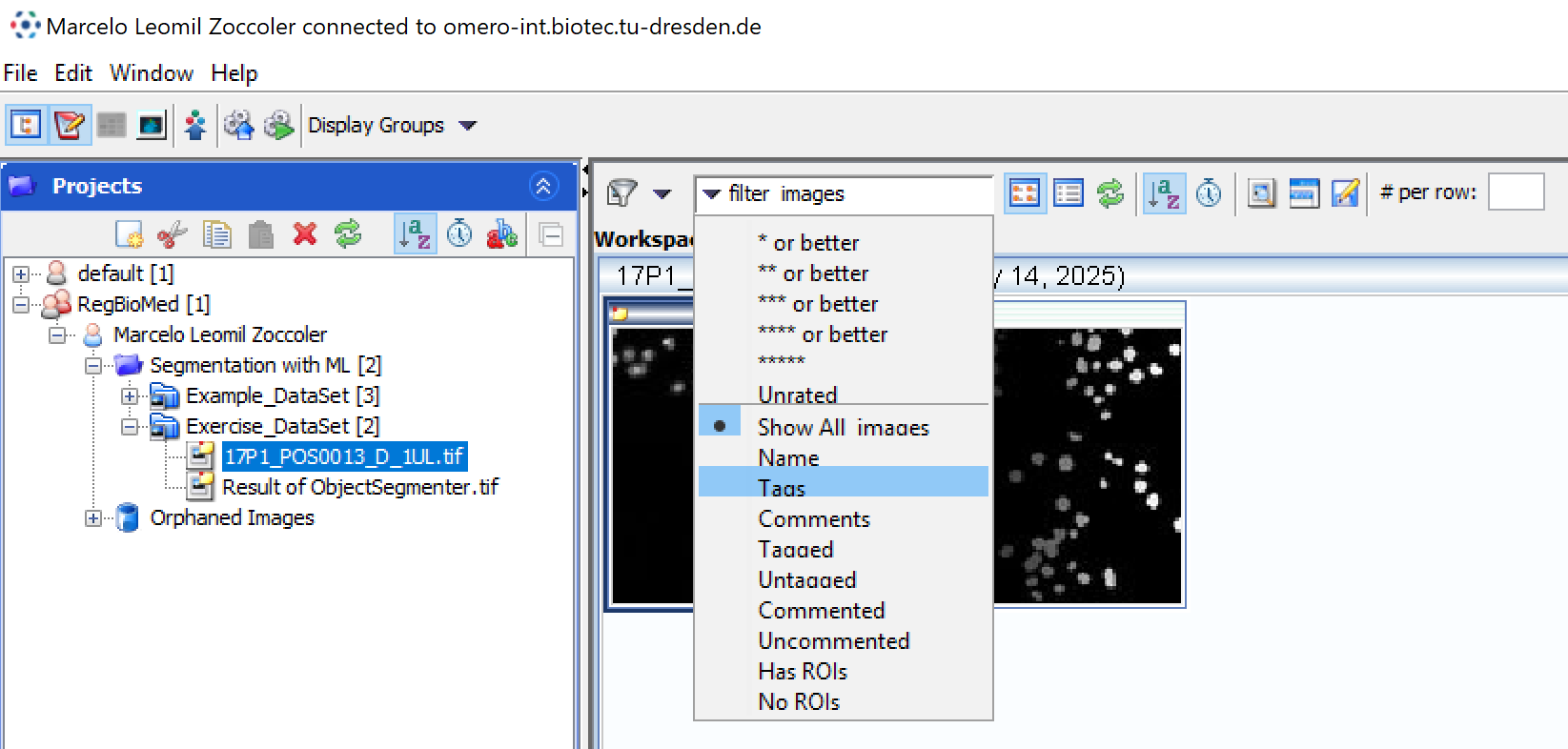Click the # per row input field
The width and height of the screenshot is (1568, 749).
point(1516,192)
